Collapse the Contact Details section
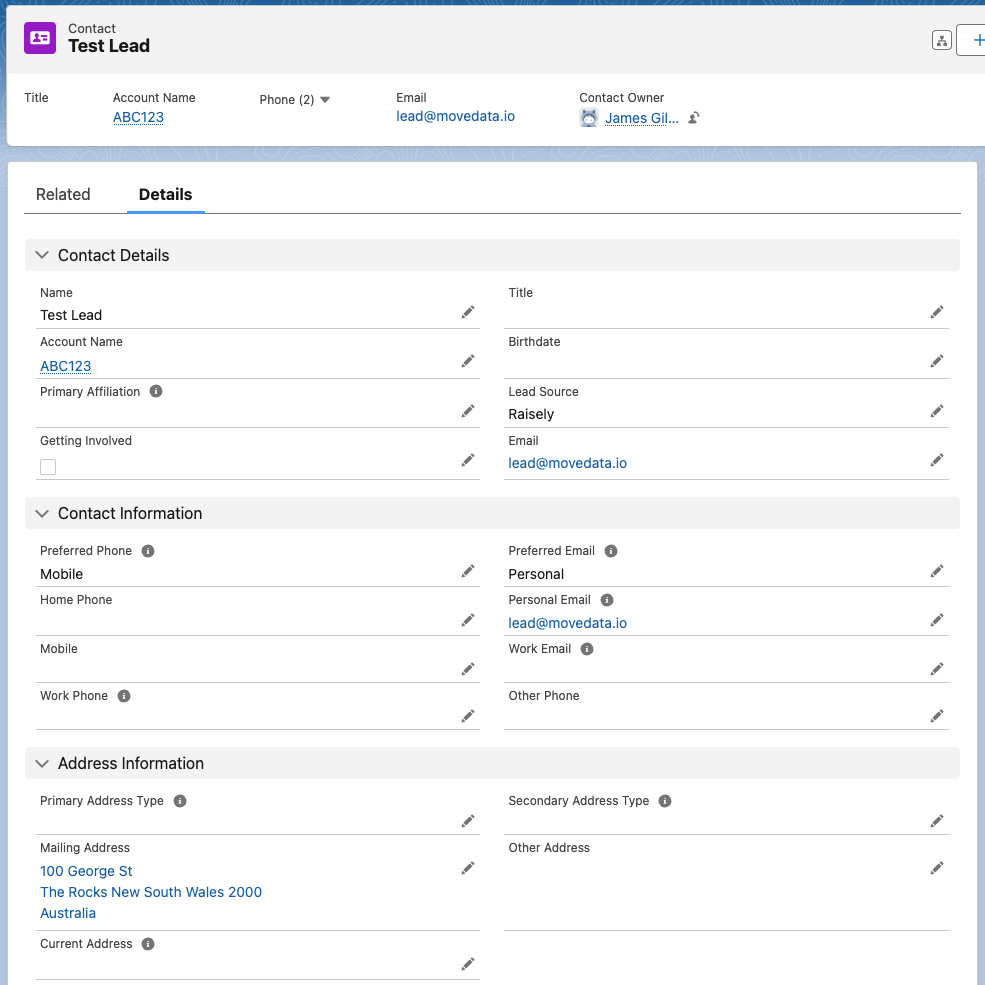Screen dimensions: 985x985 [42, 255]
